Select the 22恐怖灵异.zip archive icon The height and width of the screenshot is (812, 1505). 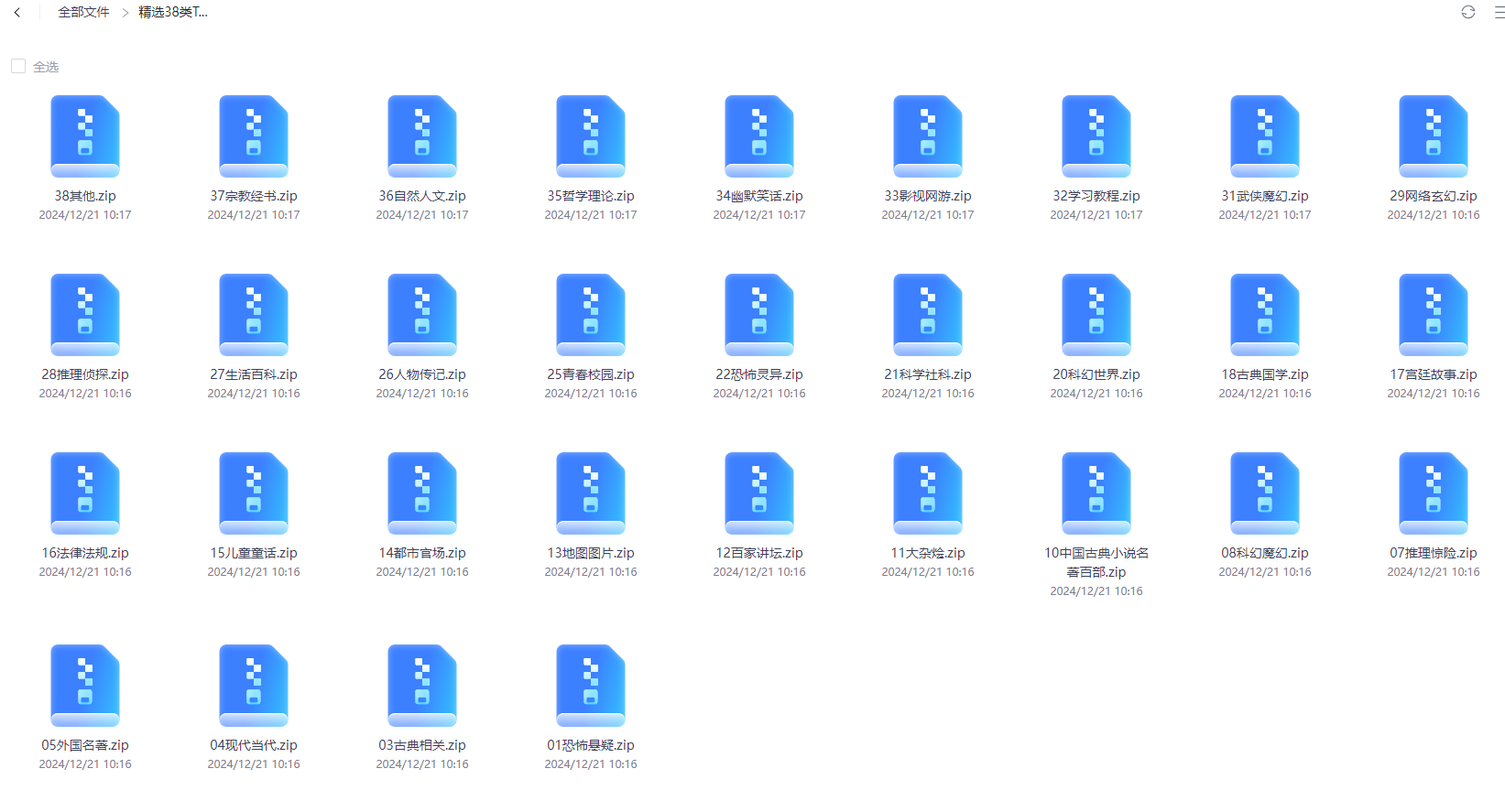pos(759,315)
